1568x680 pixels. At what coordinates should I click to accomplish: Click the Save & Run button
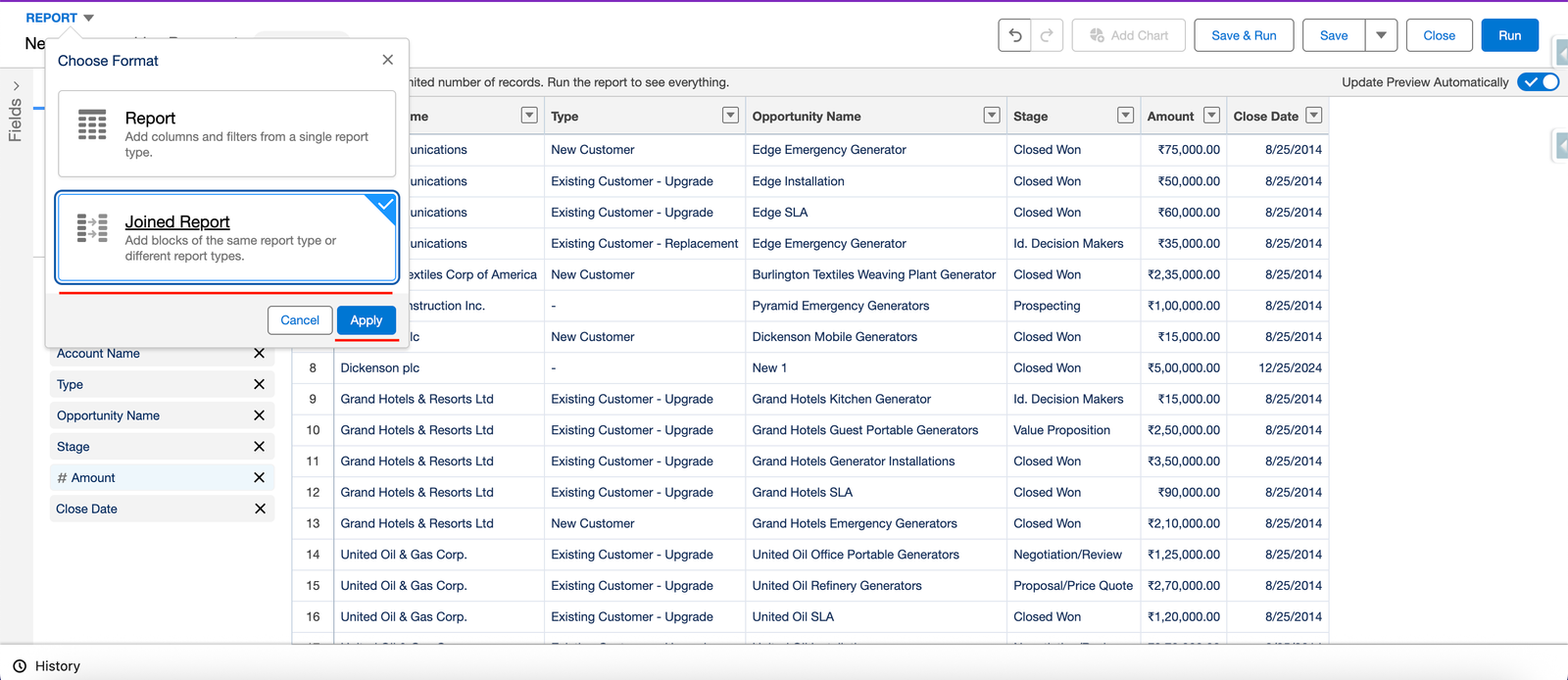1244,35
